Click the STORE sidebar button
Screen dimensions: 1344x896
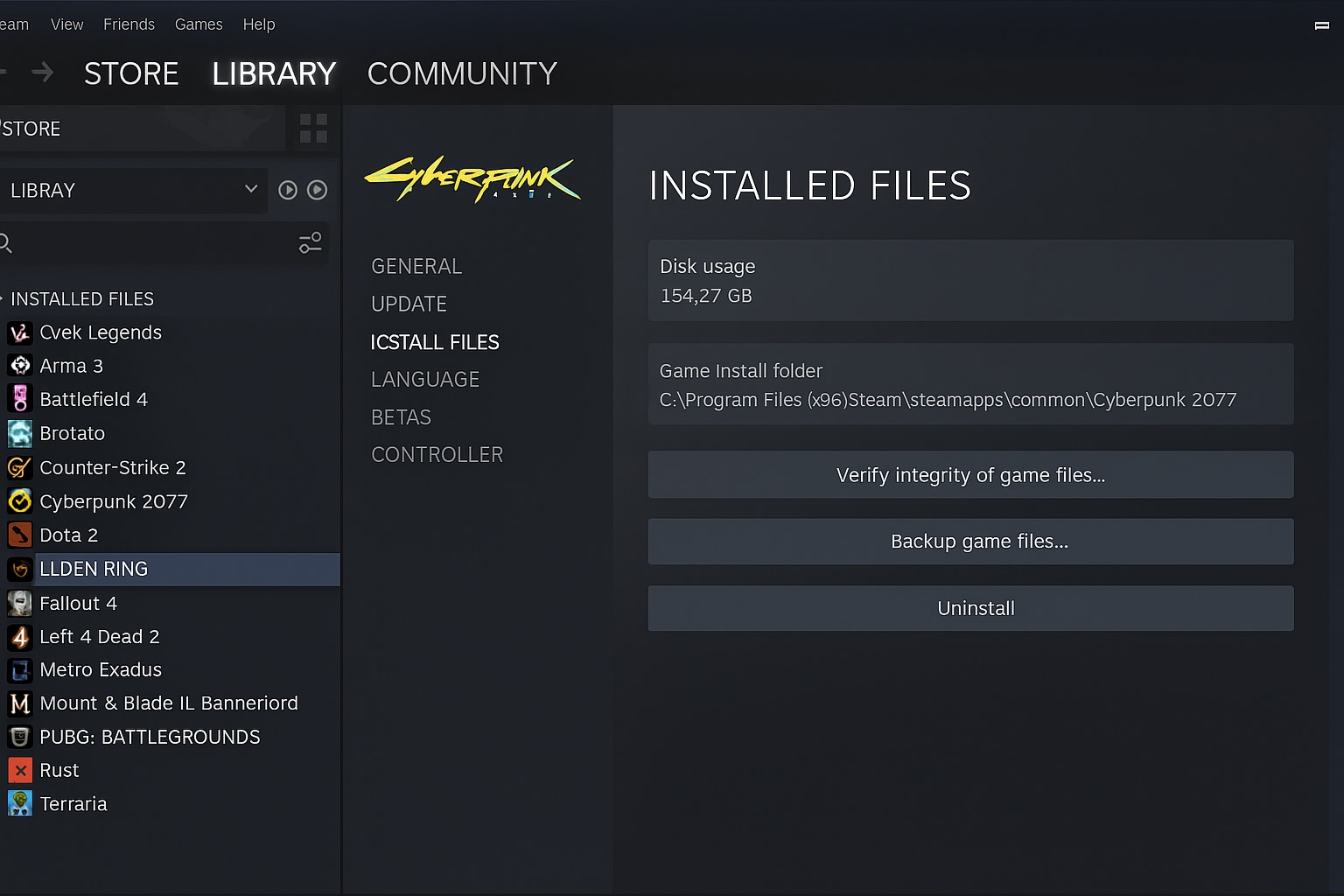143,129
